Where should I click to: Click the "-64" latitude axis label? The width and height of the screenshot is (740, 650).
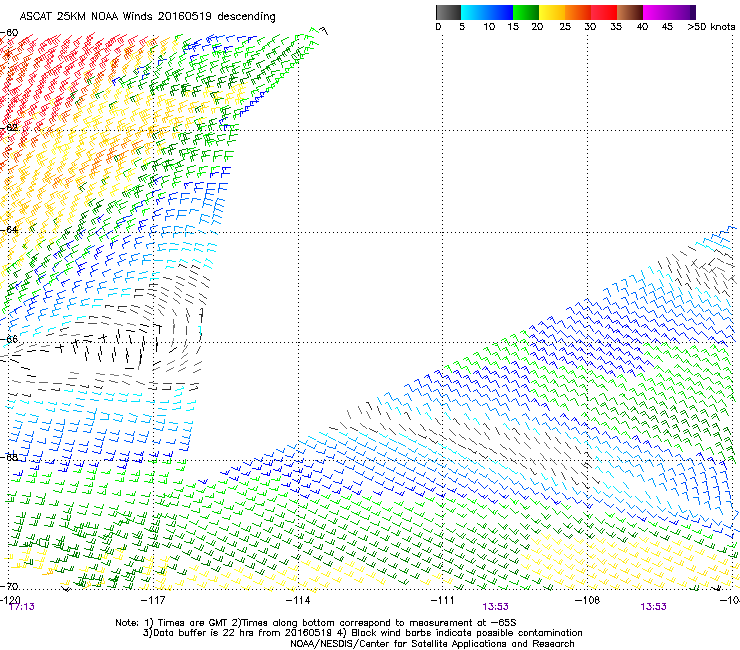9,230
